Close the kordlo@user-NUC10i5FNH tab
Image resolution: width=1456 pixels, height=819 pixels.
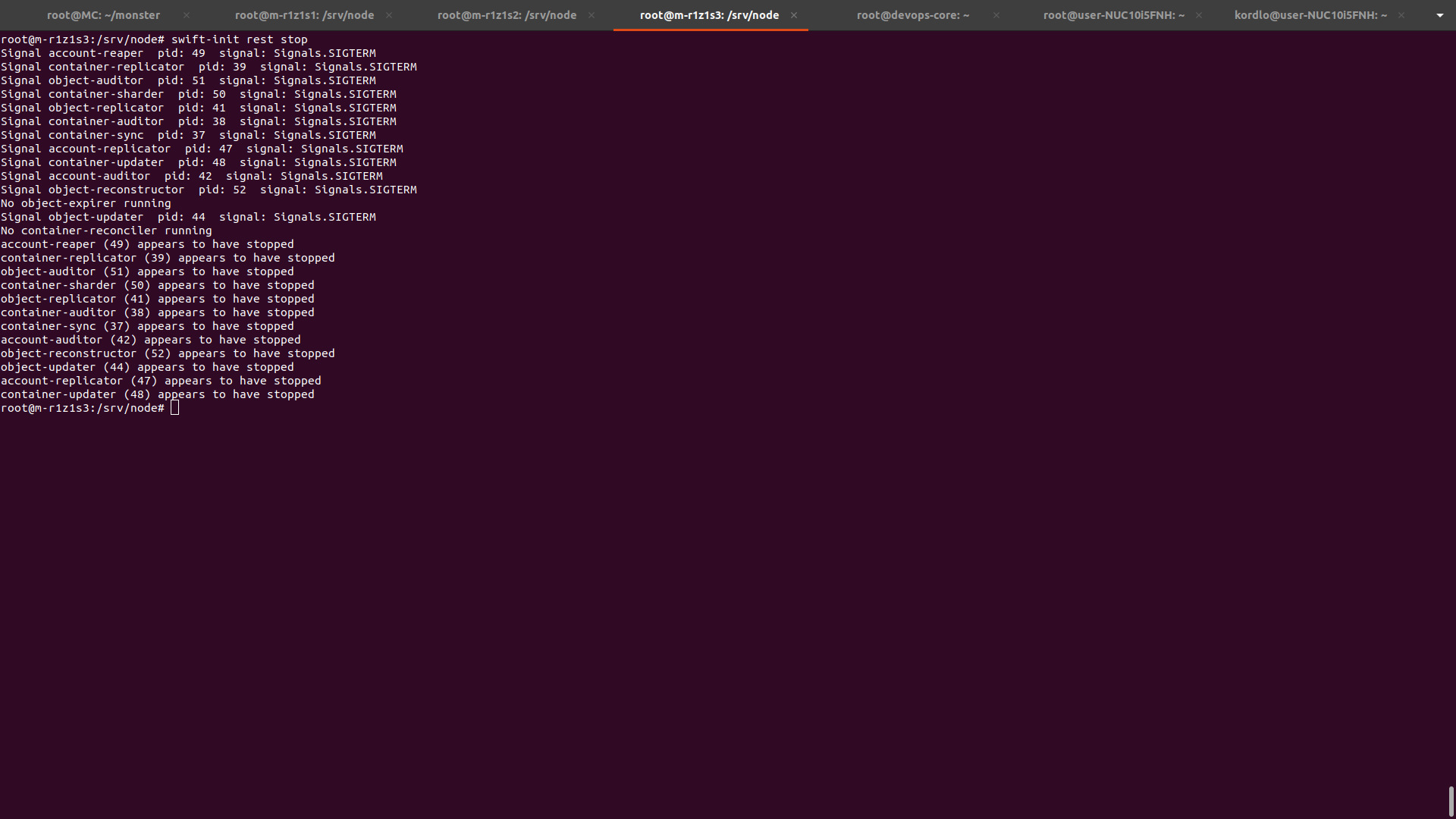click(1401, 15)
